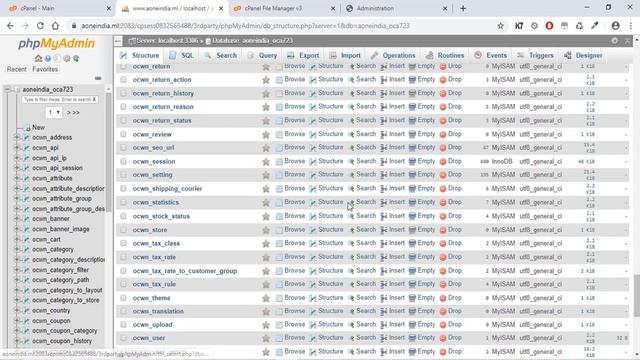Favorite the ocwn_session table star
Screen dimensions: 640x360
[x=266, y=162]
